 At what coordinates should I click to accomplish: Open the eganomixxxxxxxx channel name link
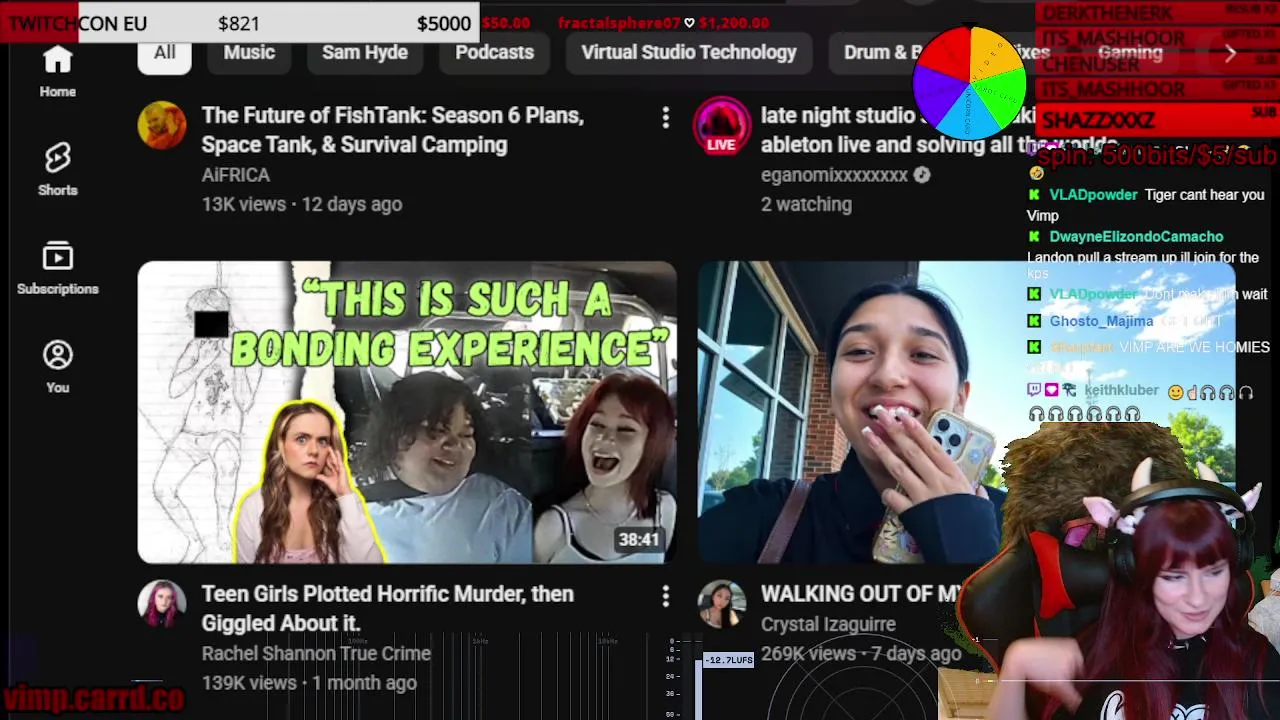(834, 175)
